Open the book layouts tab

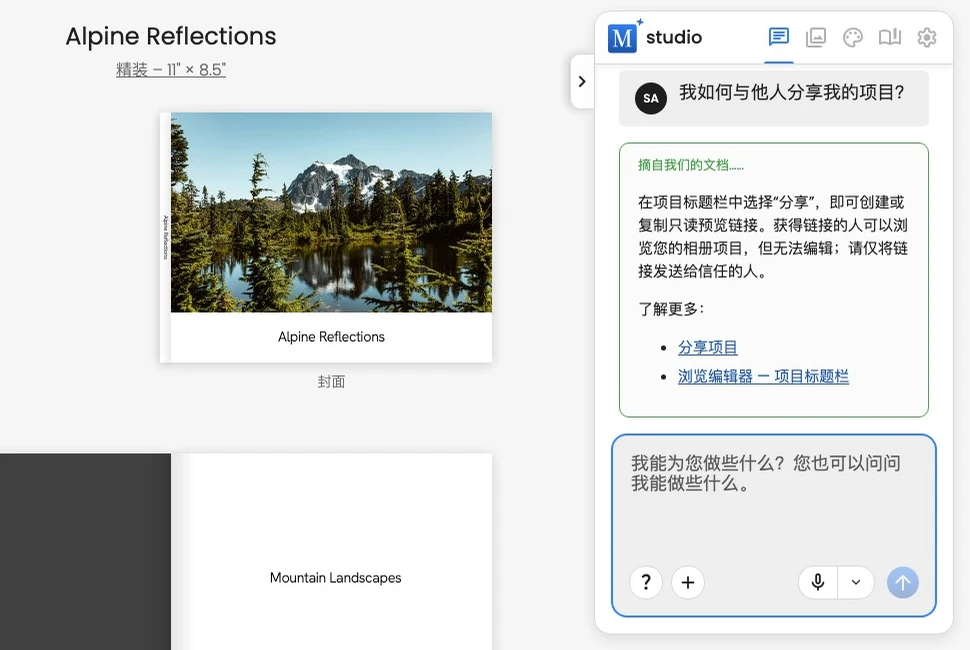(x=890, y=37)
